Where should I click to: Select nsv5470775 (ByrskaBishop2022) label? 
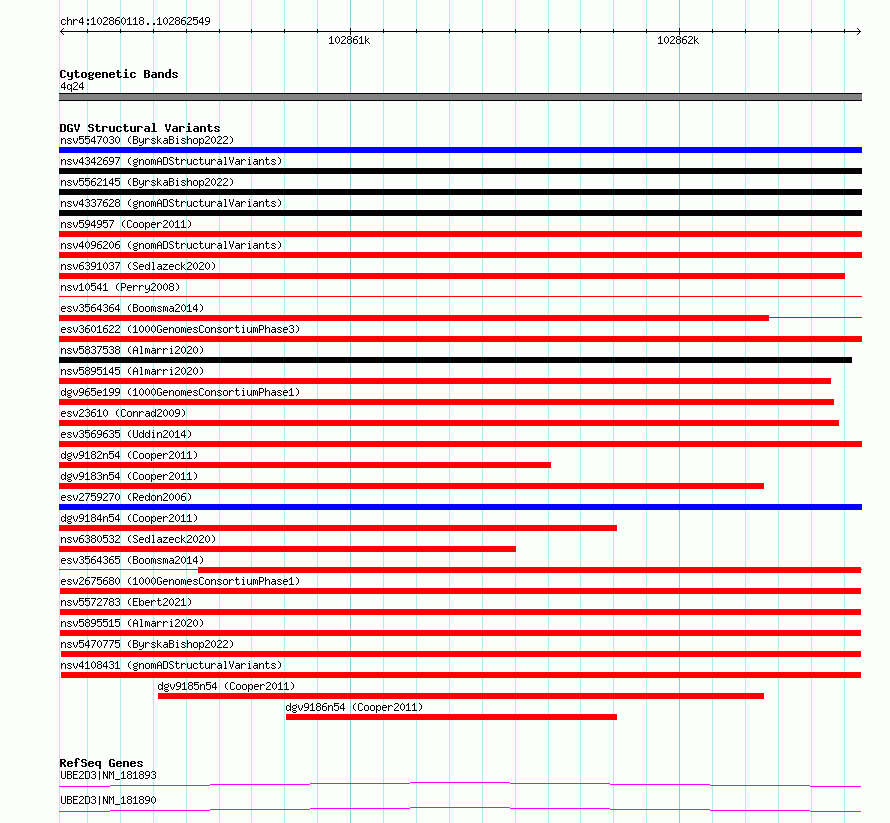pyautogui.click(x=147, y=644)
